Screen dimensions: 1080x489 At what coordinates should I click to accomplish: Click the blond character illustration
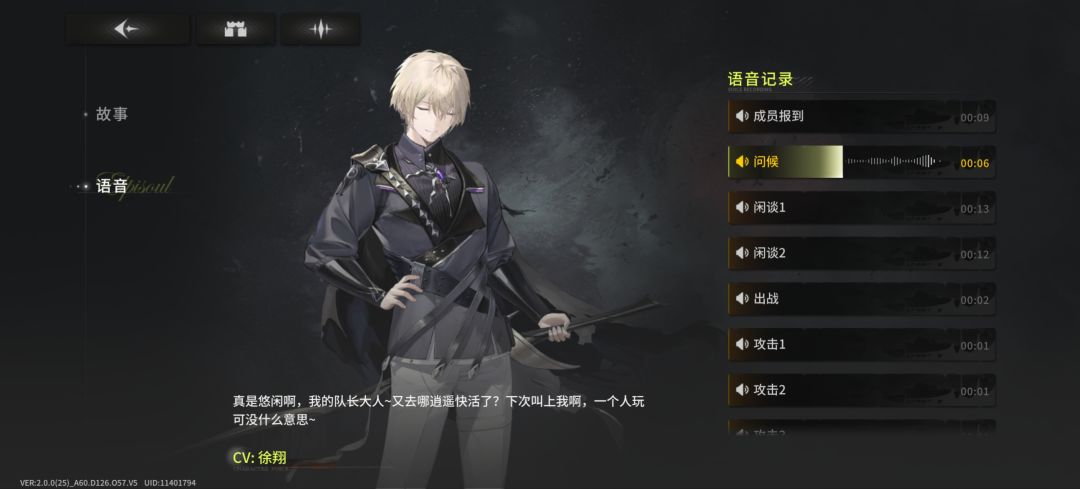[434, 262]
